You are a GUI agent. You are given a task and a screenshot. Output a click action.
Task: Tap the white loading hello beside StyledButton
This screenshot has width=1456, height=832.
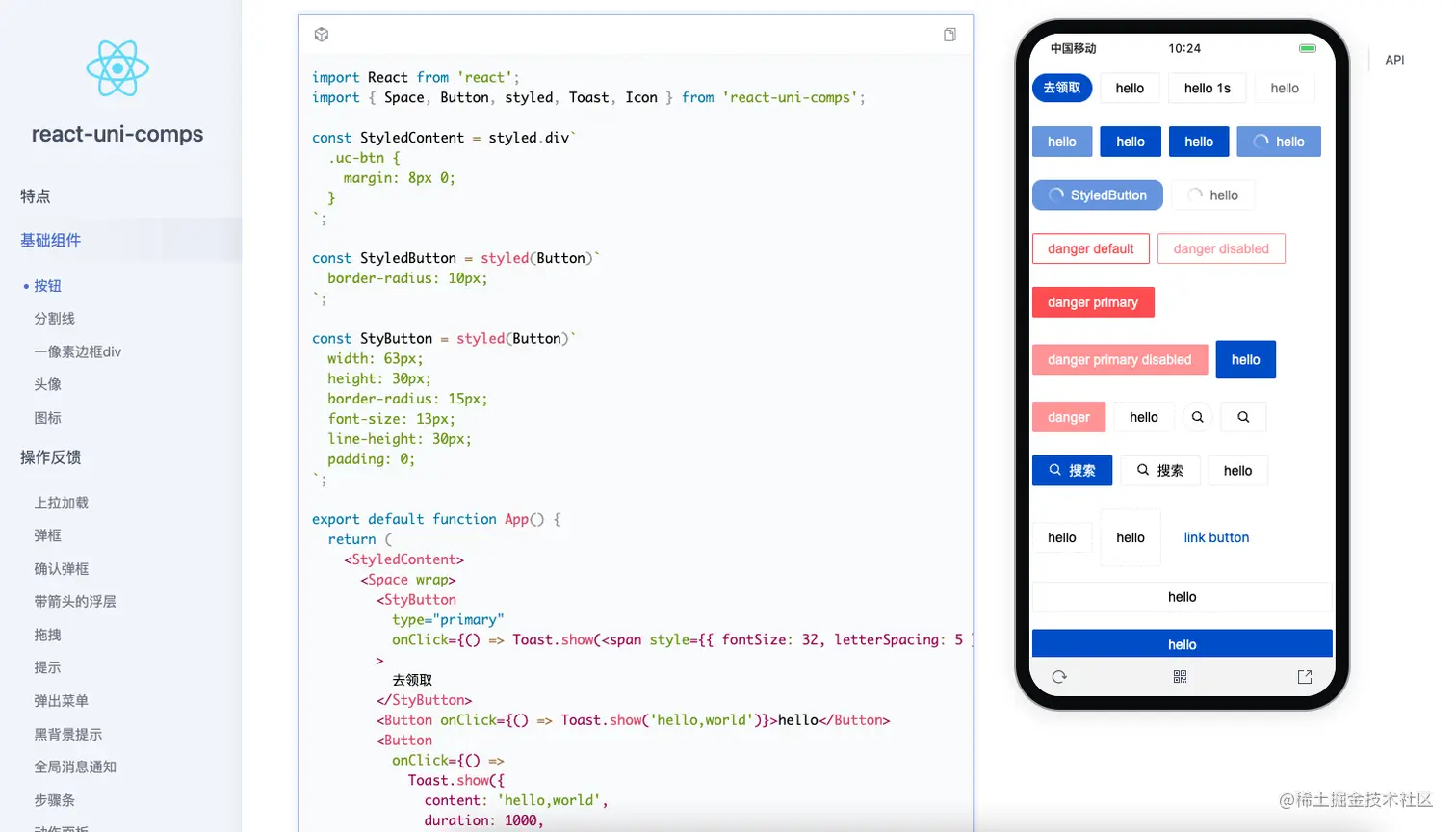tap(1213, 195)
